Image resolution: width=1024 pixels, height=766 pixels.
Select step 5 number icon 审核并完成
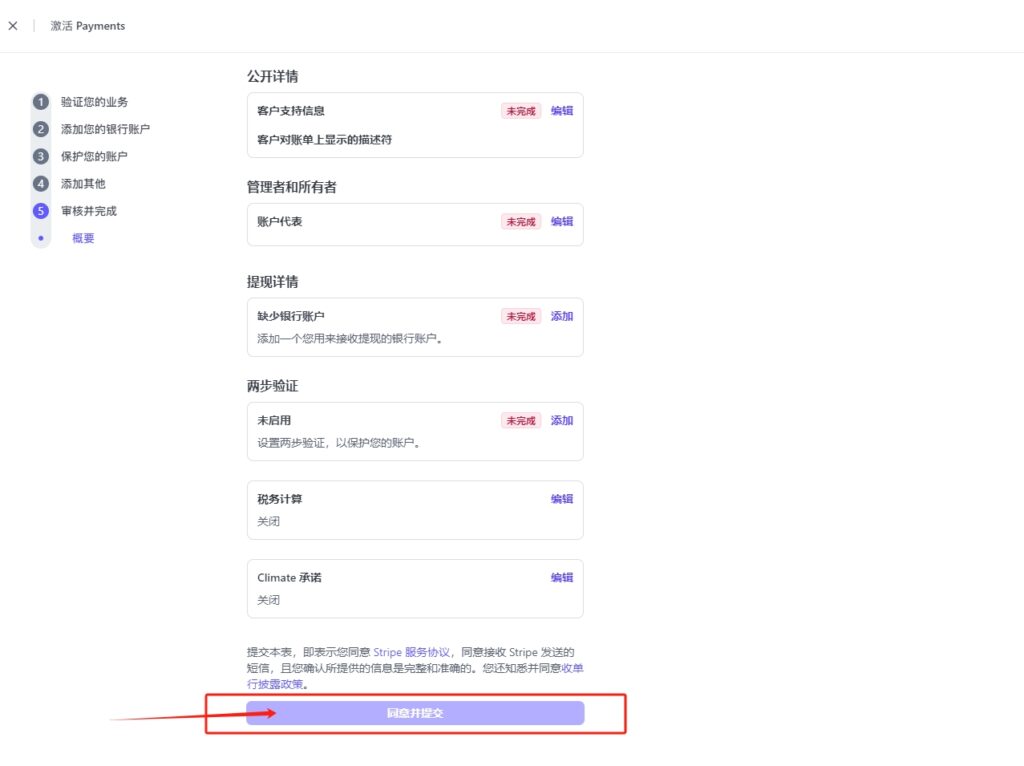(40, 211)
